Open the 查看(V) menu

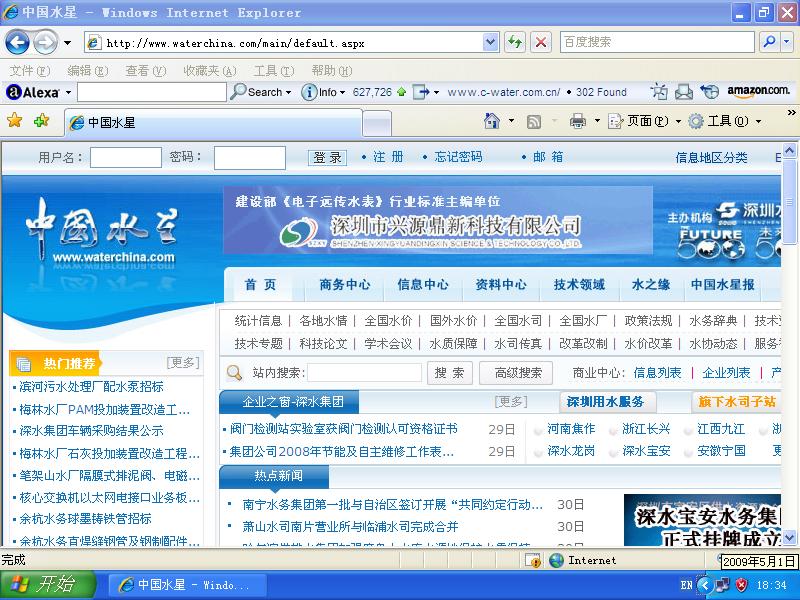[x=146, y=71]
